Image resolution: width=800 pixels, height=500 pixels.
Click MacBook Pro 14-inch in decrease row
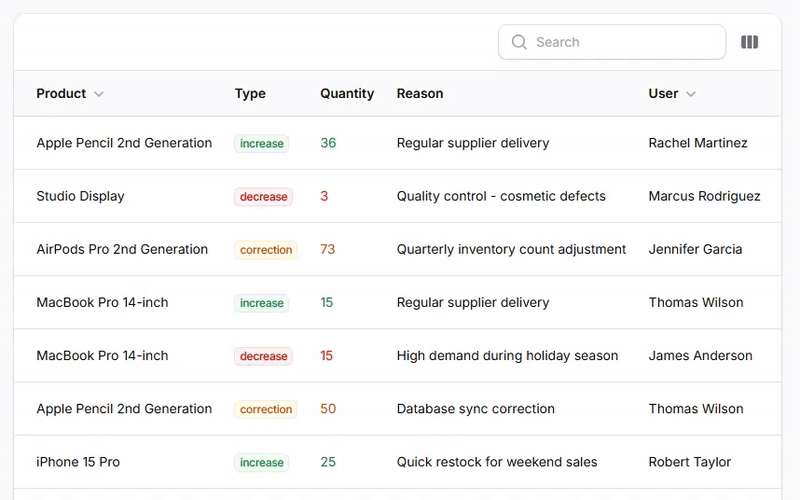coord(102,355)
